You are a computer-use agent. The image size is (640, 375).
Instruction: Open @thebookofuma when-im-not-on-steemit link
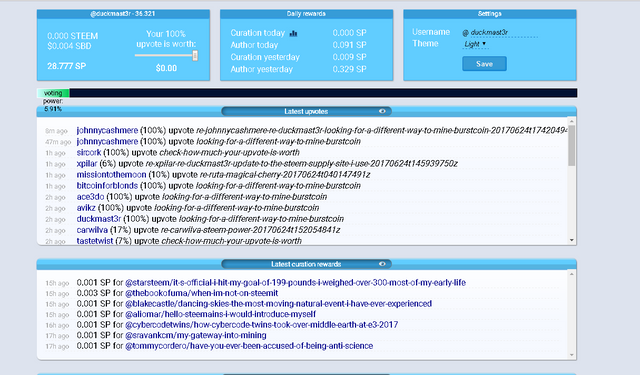point(201,293)
